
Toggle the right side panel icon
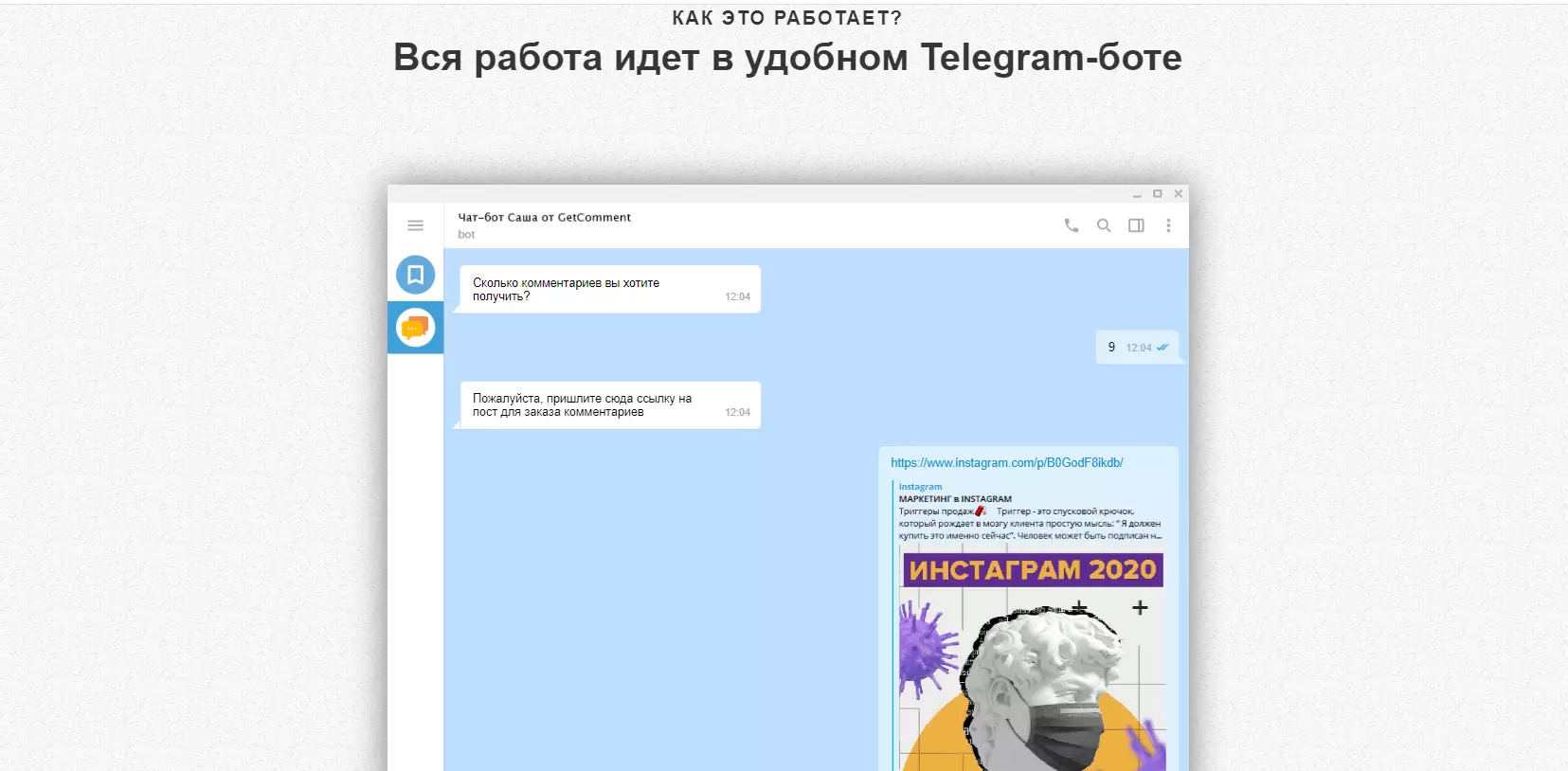pos(1136,225)
